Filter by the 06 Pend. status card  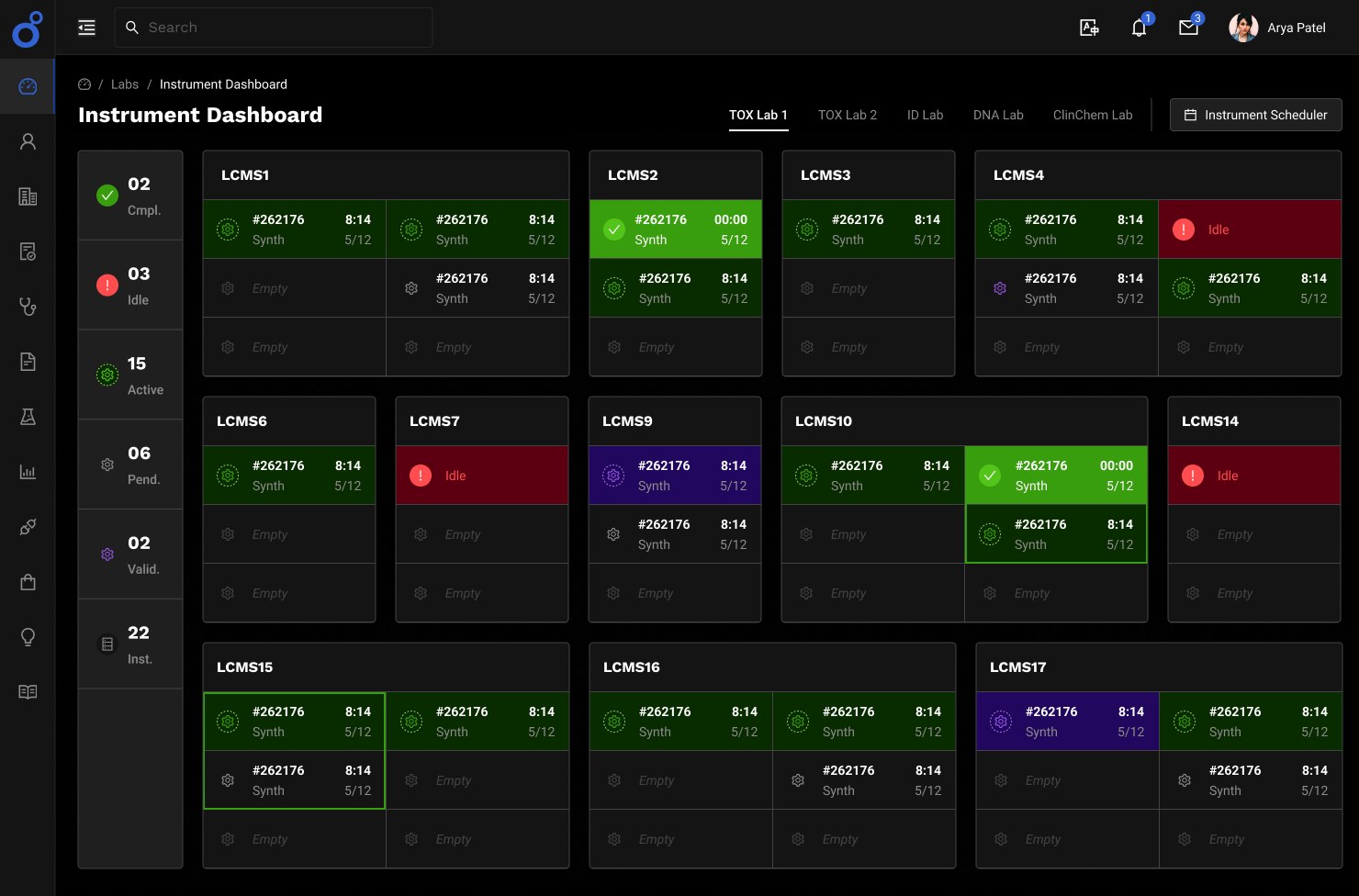coord(130,465)
